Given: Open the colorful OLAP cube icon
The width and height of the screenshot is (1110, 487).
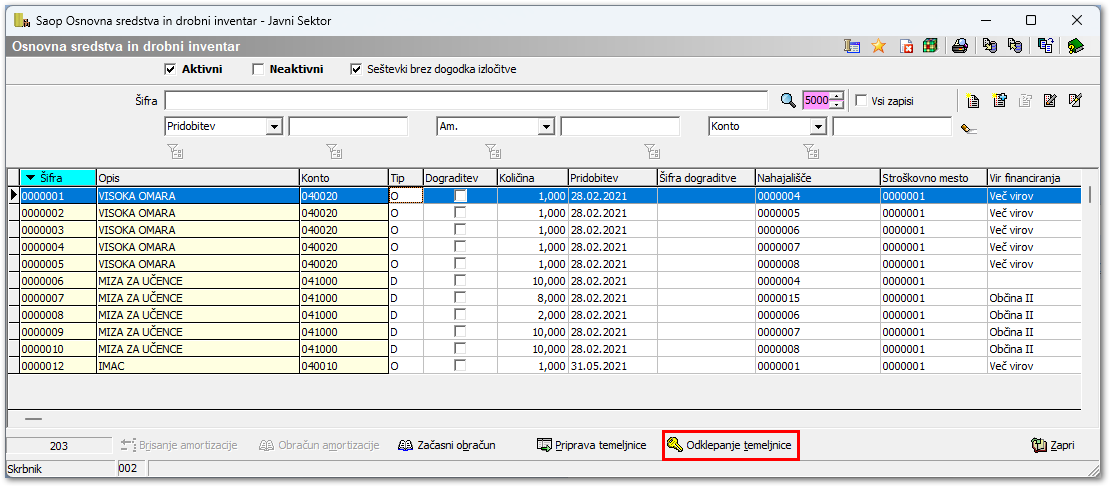Looking at the screenshot, I should [x=931, y=47].
